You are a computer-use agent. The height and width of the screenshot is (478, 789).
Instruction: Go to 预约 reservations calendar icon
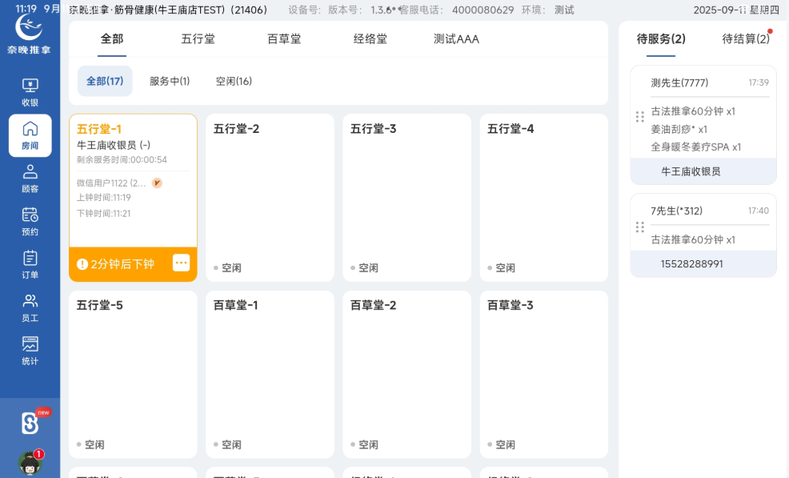[x=30, y=221]
